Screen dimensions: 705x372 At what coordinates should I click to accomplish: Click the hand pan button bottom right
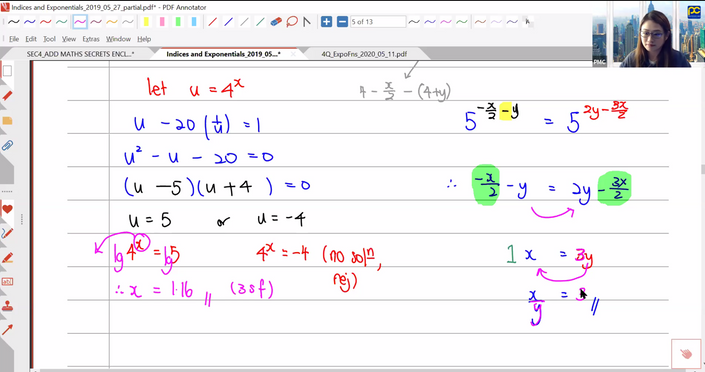(x=686, y=354)
